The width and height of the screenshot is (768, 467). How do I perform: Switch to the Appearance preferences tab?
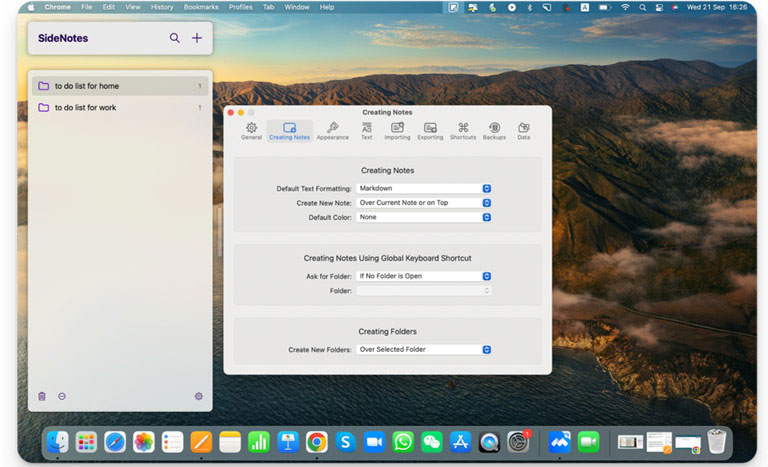click(333, 131)
